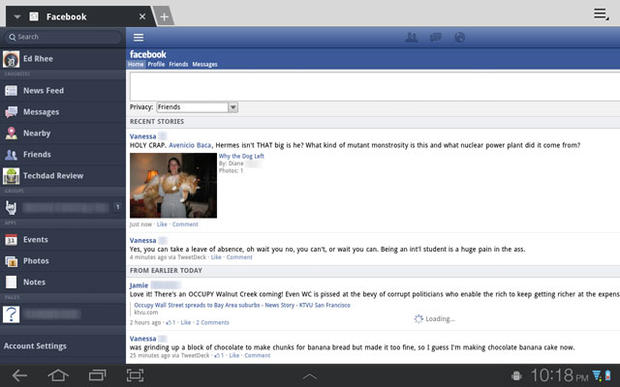Open the recent apps button
The height and width of the screenshot is (387, 620).
tap(97, 375)
